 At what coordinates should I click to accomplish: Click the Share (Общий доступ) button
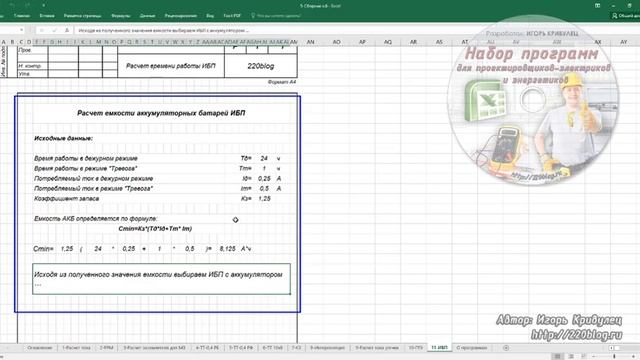coord(625,16)
